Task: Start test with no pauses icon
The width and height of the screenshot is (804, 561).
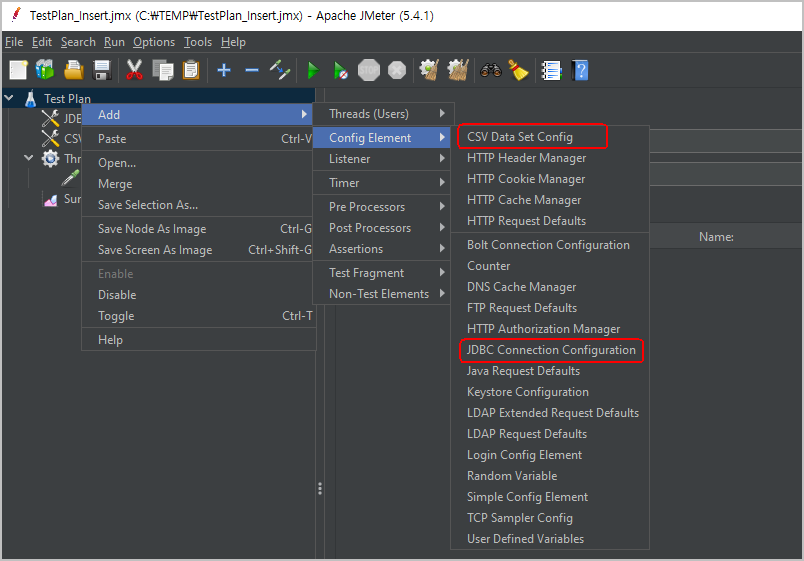Action: [x=340, y=70]
